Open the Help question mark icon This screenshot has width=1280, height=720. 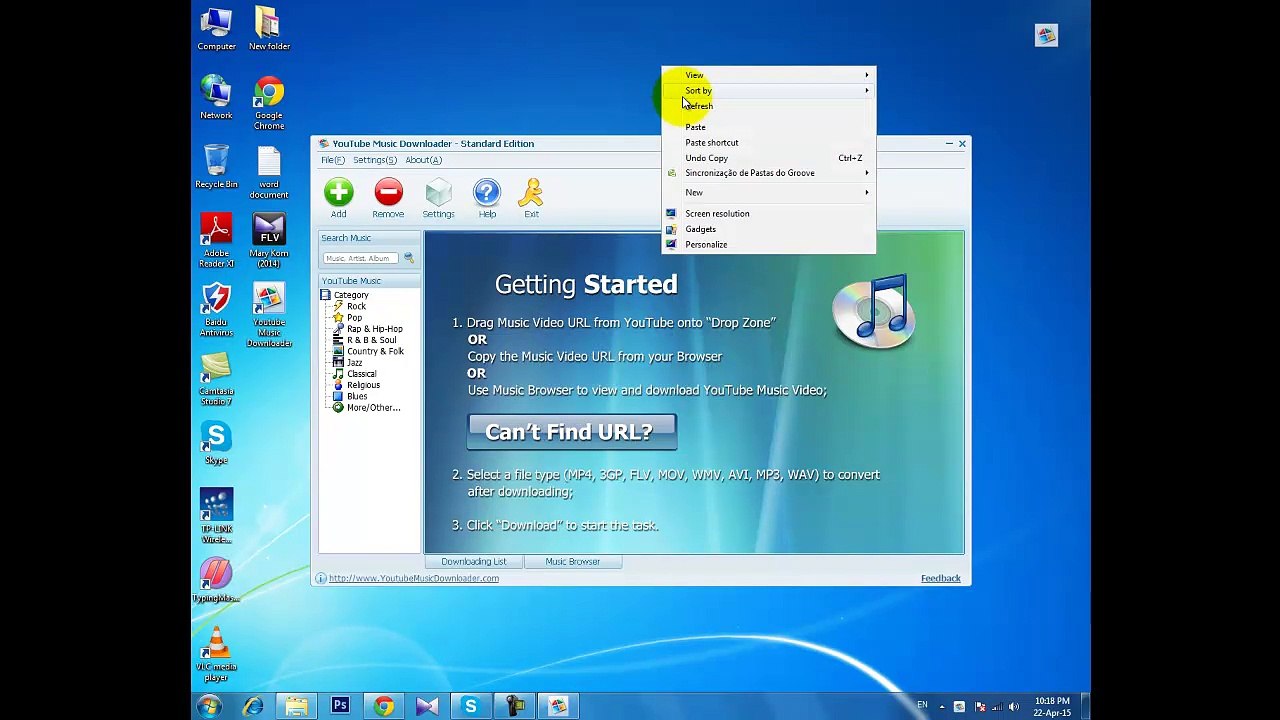[x=487, y=193]
